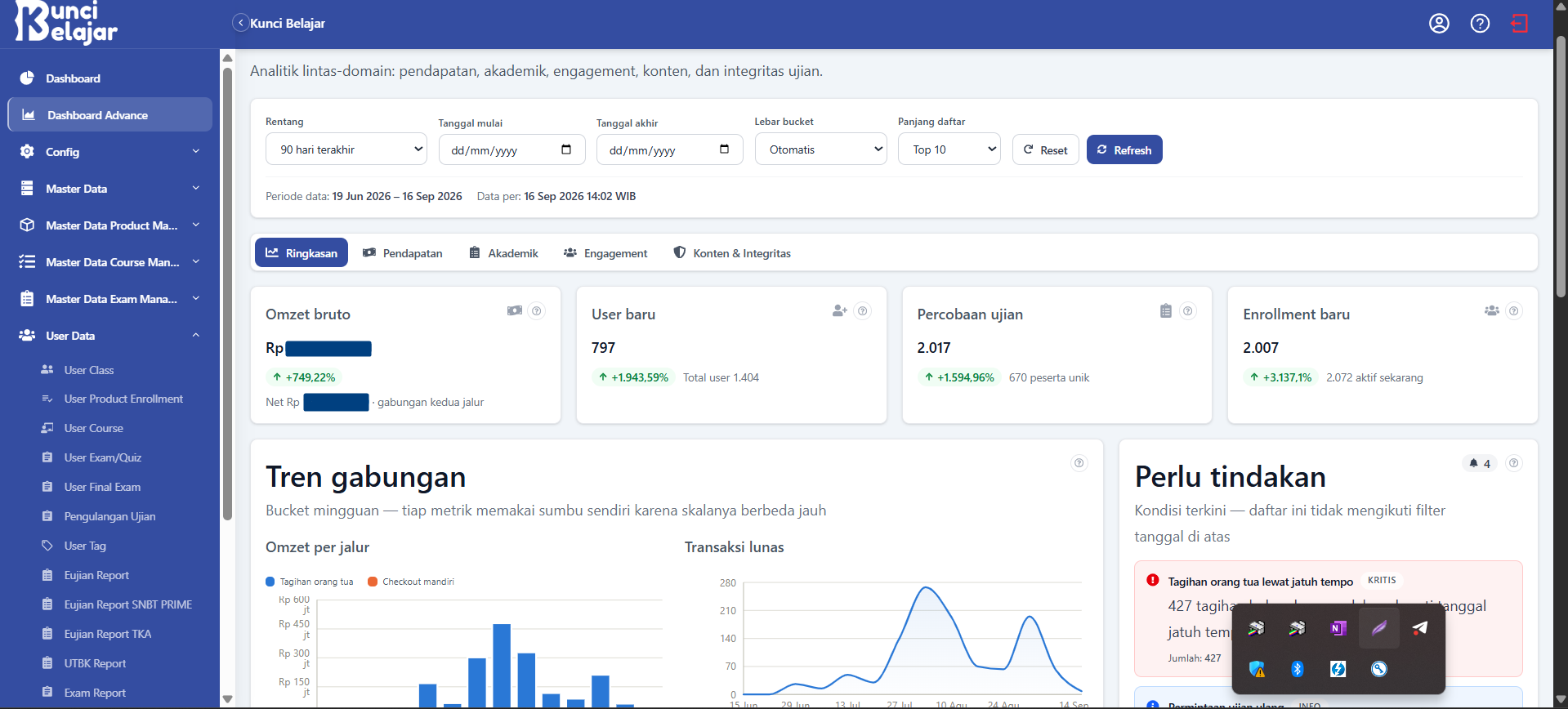Click the User Product Enrollment sidebar icon

pyautogui.click(x=47, y=399)
